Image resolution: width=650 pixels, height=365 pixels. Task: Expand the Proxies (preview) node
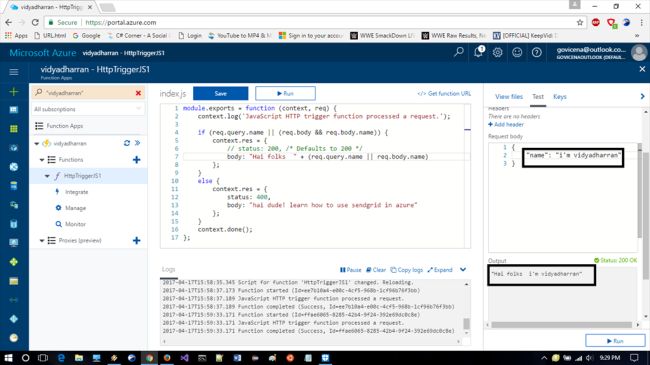42,241
